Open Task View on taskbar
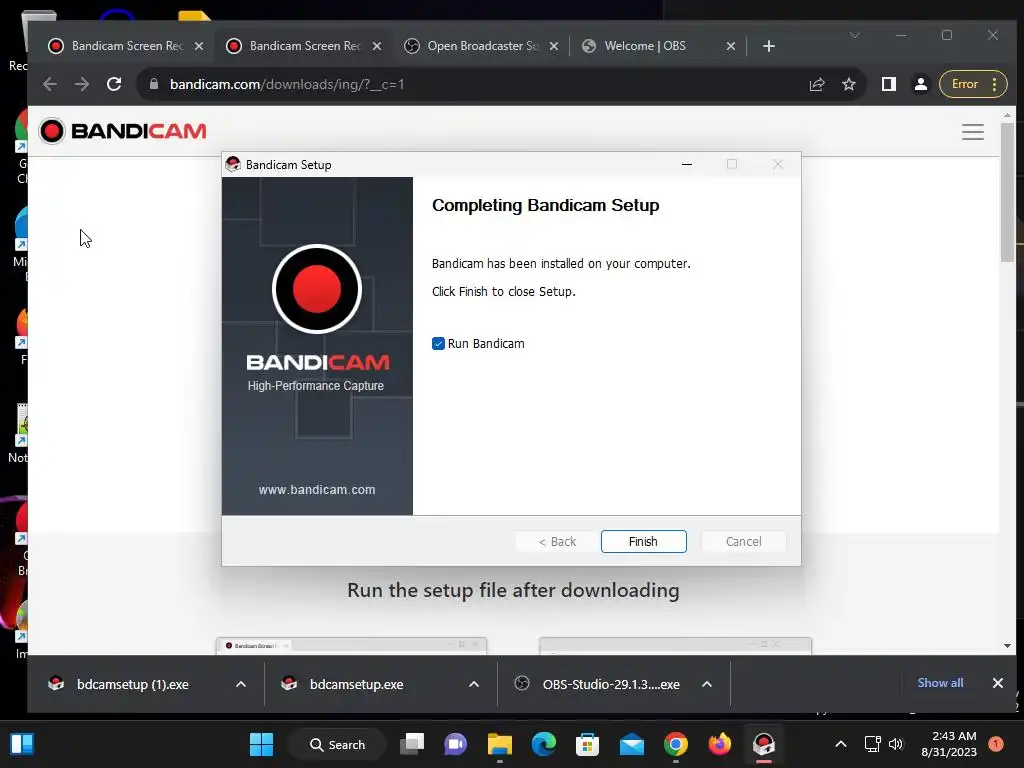 pyautogui.click(x=412, y=744)
